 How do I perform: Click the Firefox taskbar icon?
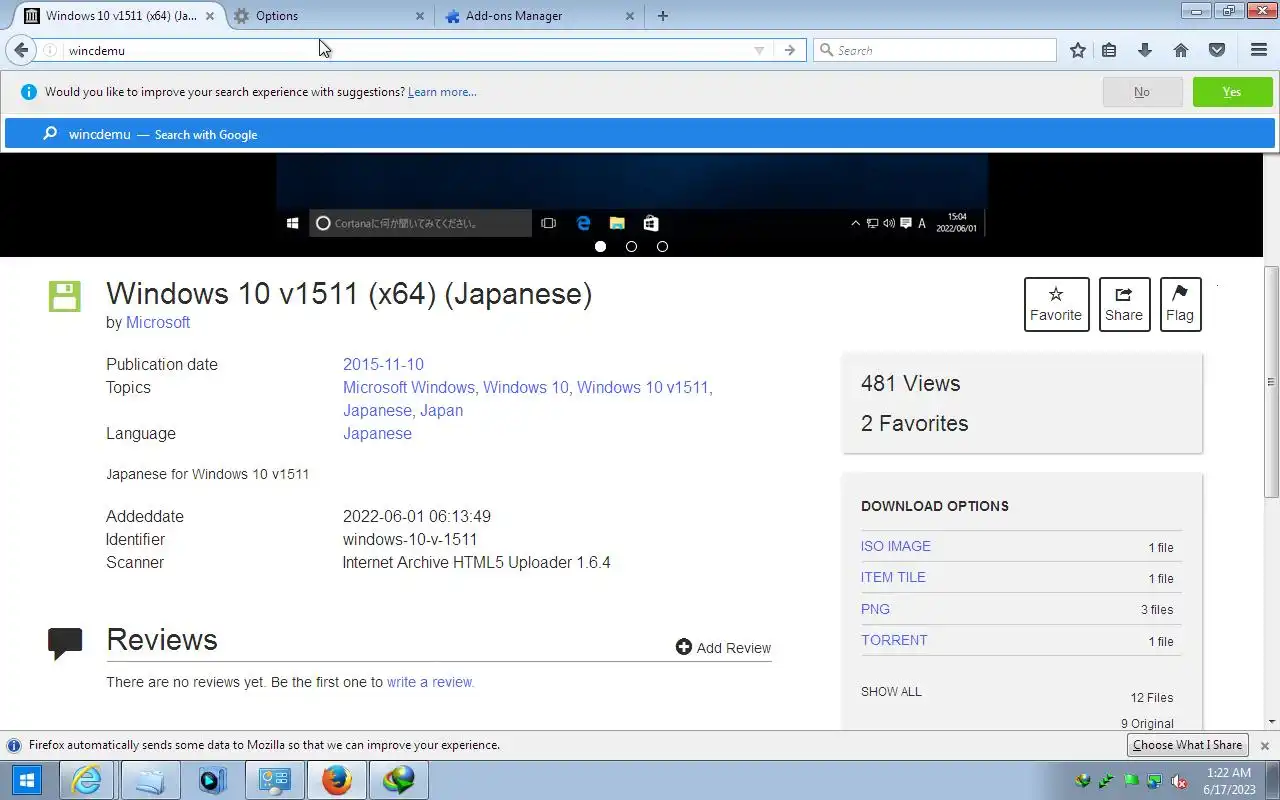(x=336, y=780)
